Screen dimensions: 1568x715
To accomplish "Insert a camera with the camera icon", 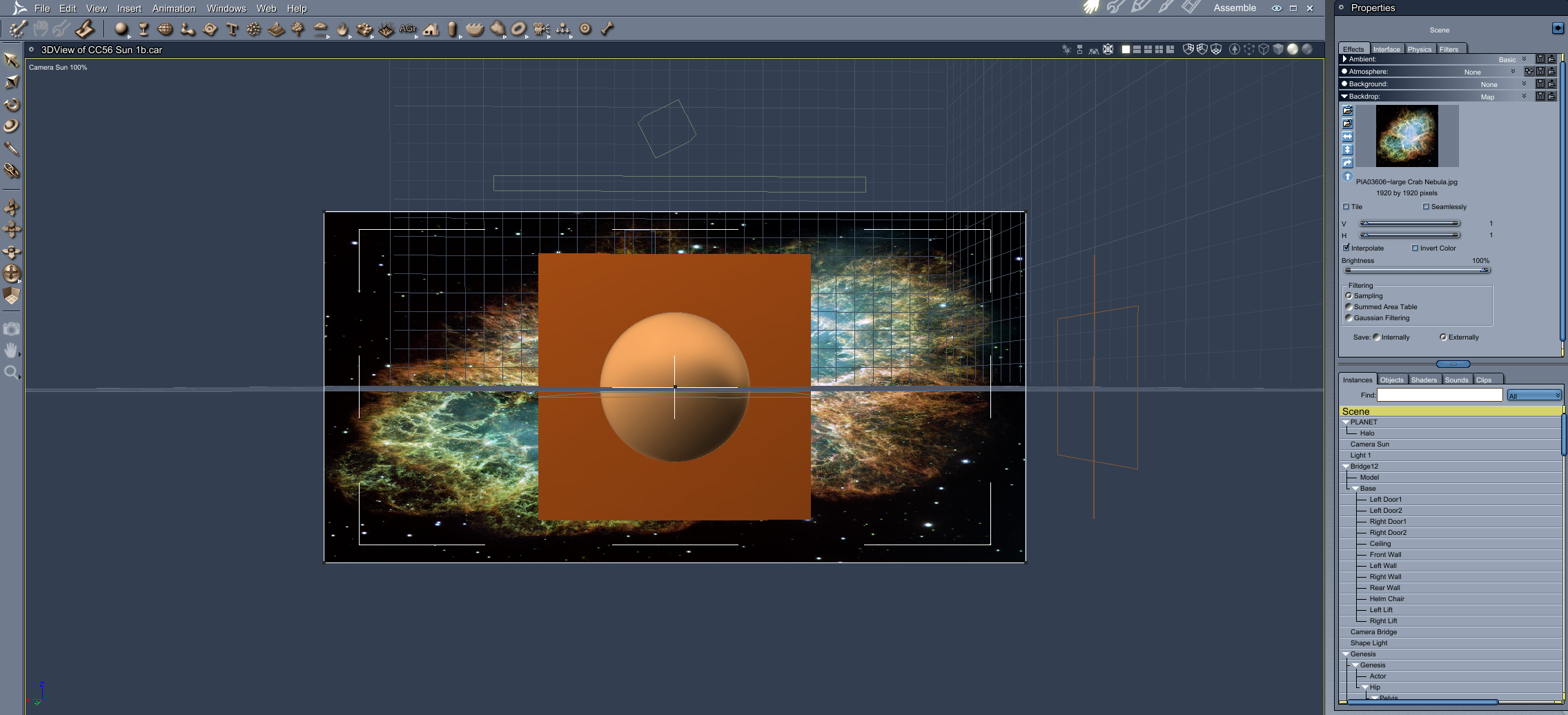I will tap(541, 29).
